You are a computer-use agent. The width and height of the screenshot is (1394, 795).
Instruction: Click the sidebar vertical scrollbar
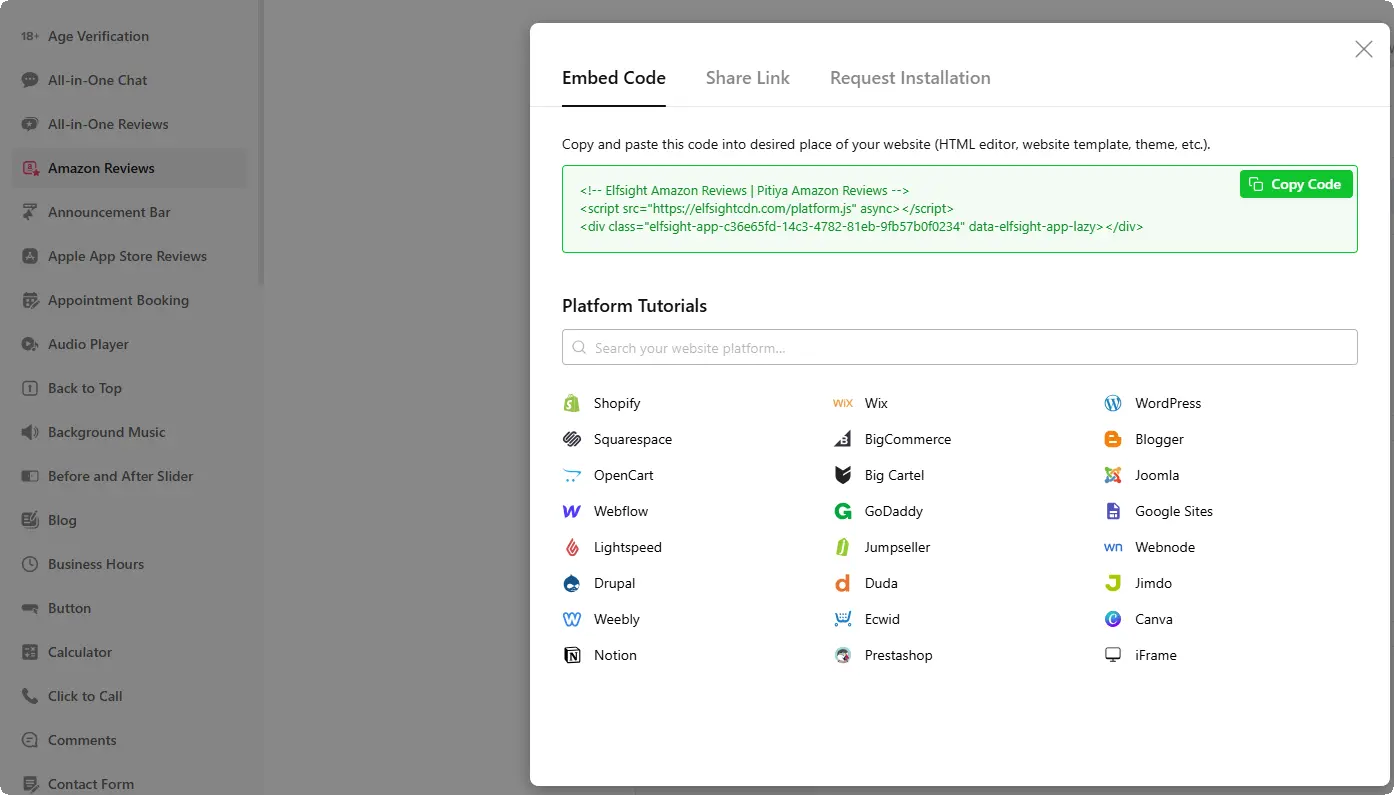pyautogui.click(x=261, y=142)
